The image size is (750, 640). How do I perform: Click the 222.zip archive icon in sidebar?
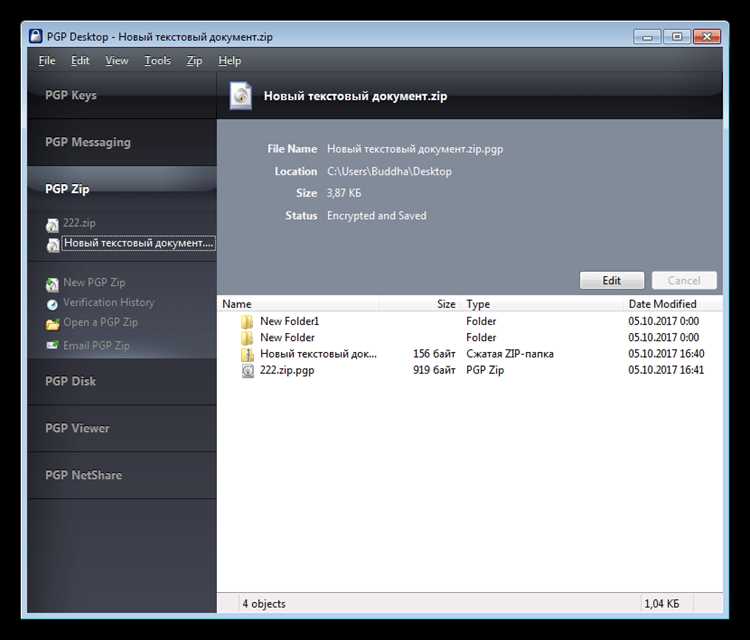click(x=52, y=225)
